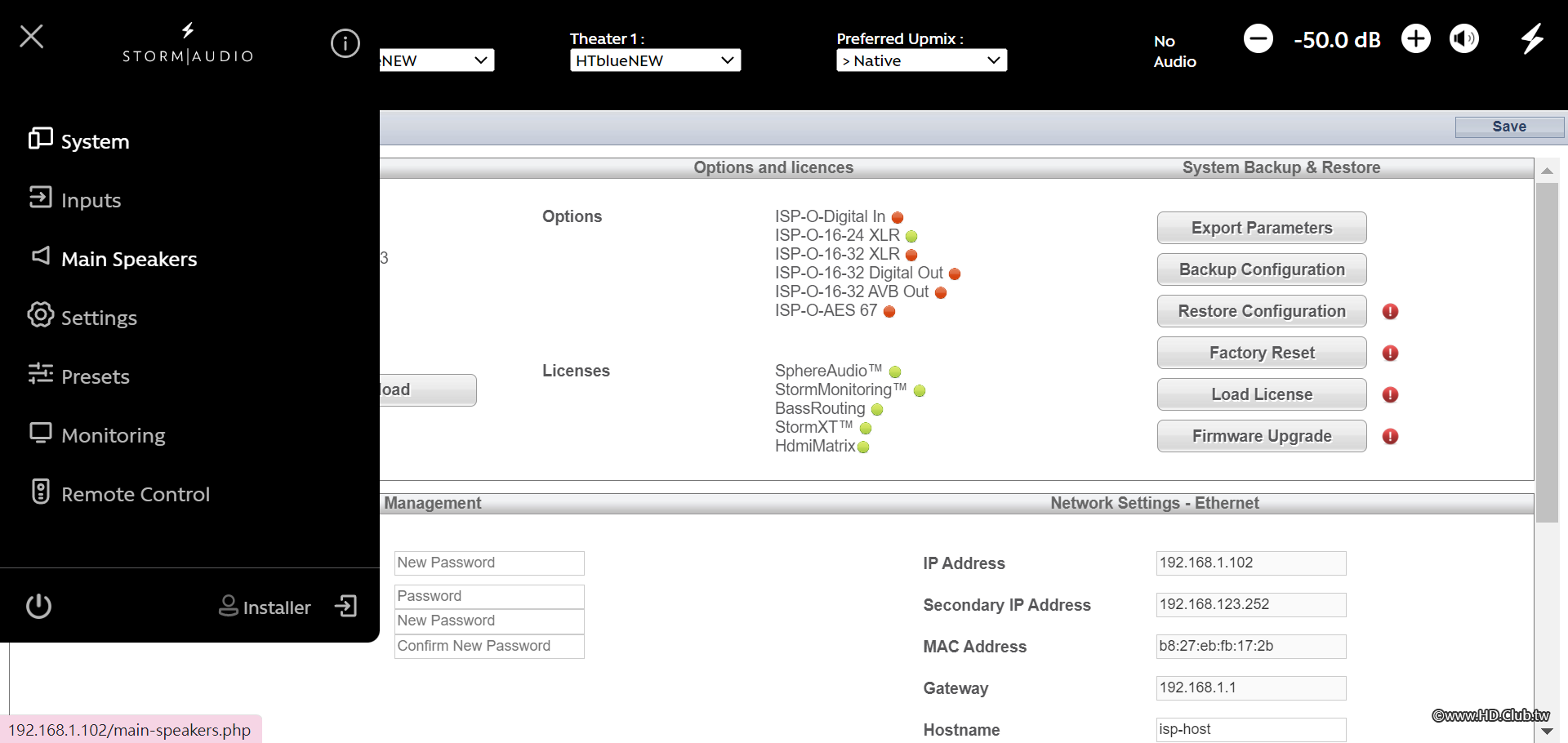Open Inputs menu item
Viewport: 1568px width, 743px height.
pyautogui.click(x=91, y=200)
